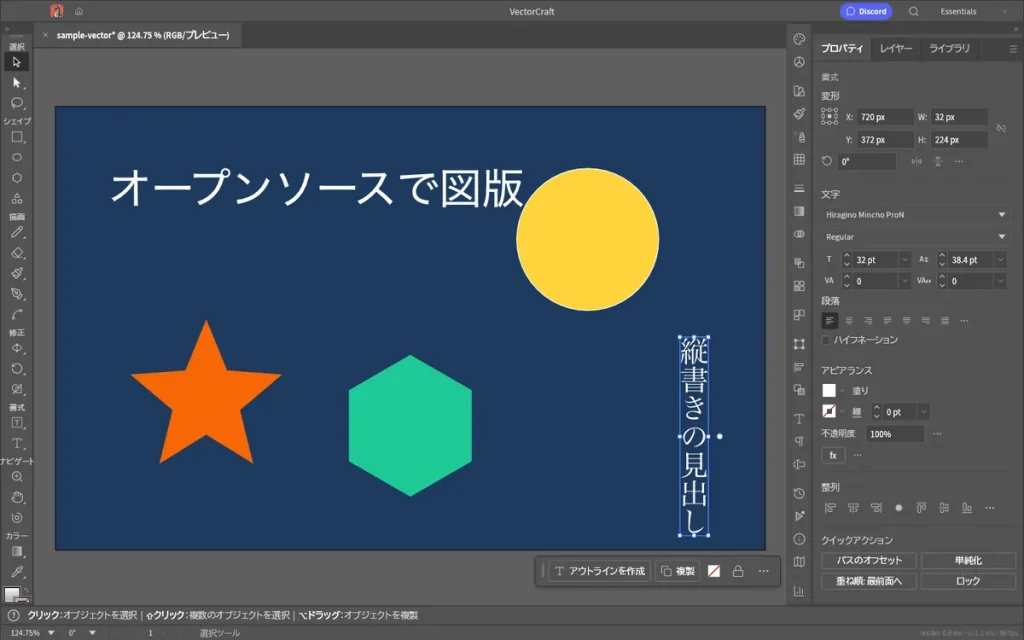Screen dimensions: 1024x640
Task: Align objects to left edge
Action: pyautogui.click(x=830, y=508)
